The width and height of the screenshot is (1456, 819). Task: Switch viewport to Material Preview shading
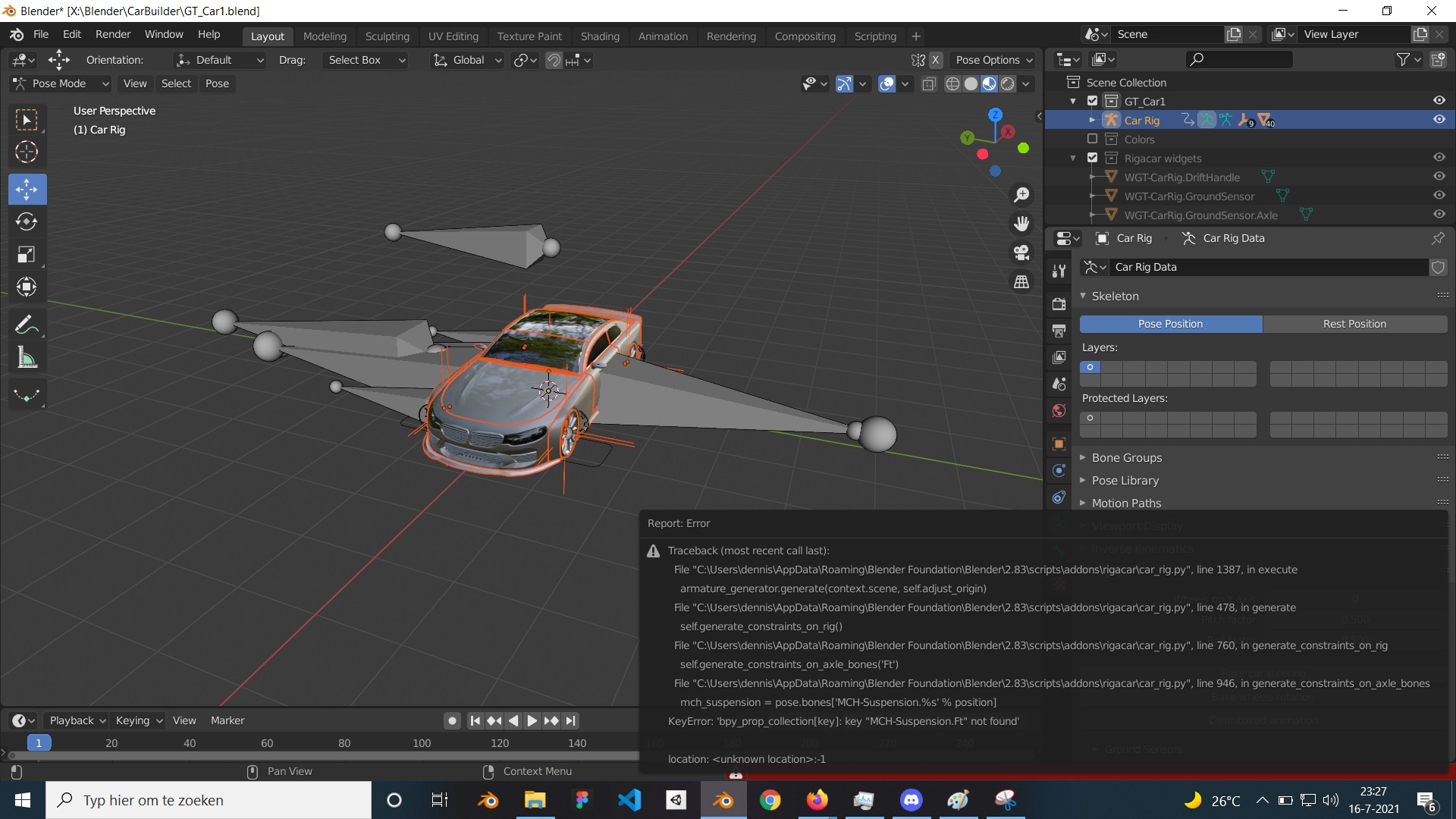tap(988, 84)
